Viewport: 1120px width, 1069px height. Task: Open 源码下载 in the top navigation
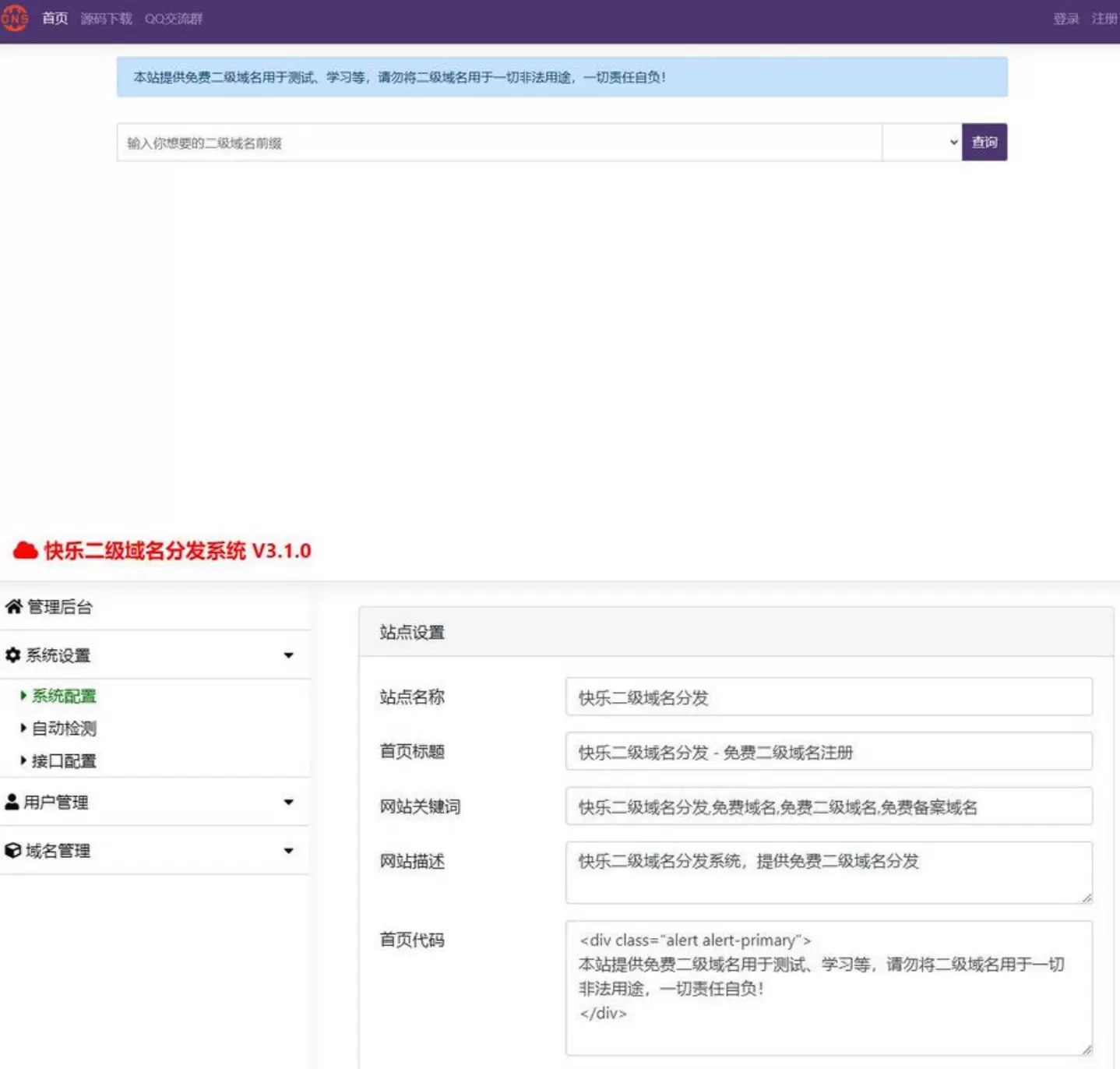(x=107, y=18)
